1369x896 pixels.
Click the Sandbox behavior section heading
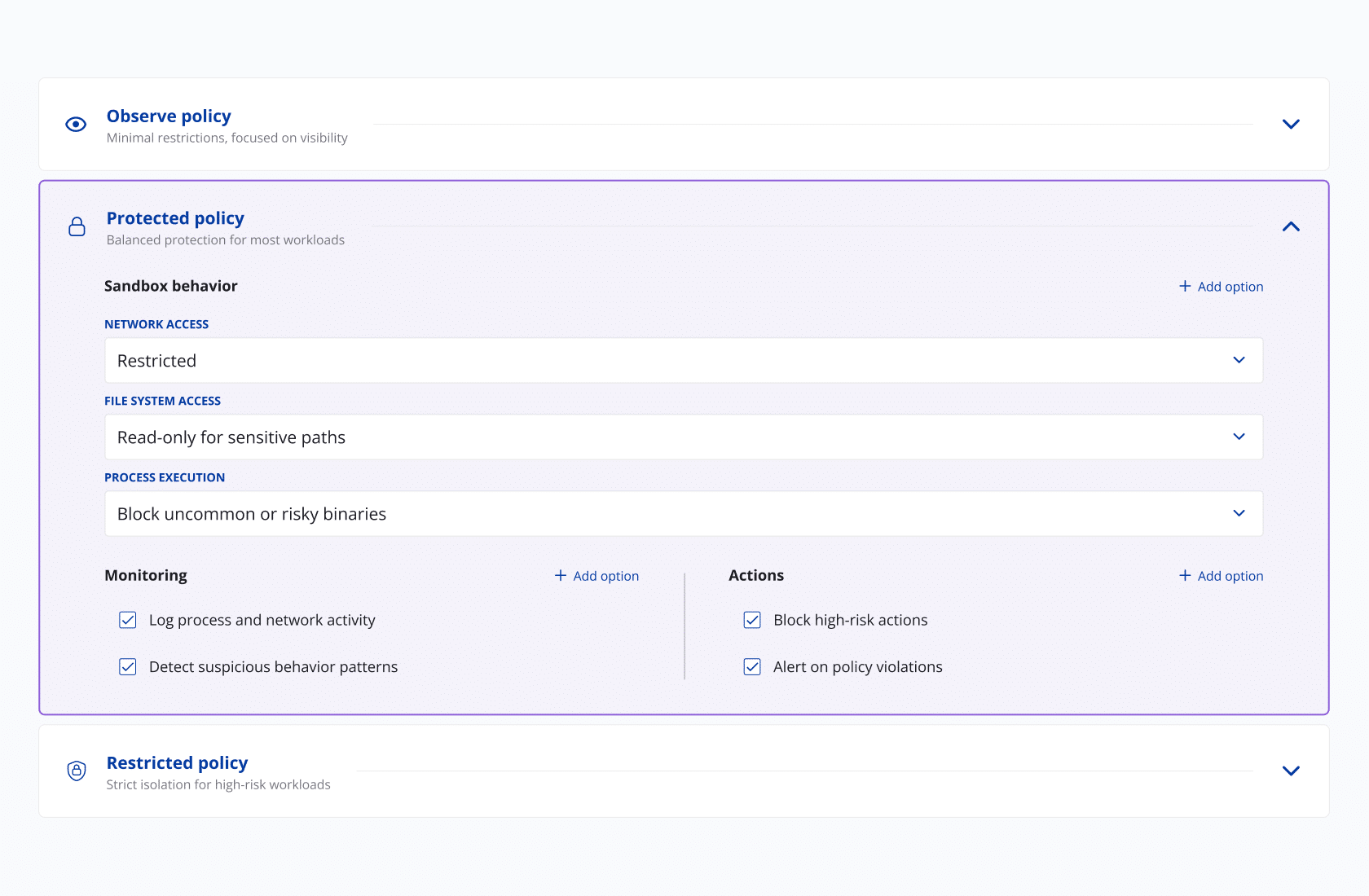pyautogui.click(x=171, y=286)
